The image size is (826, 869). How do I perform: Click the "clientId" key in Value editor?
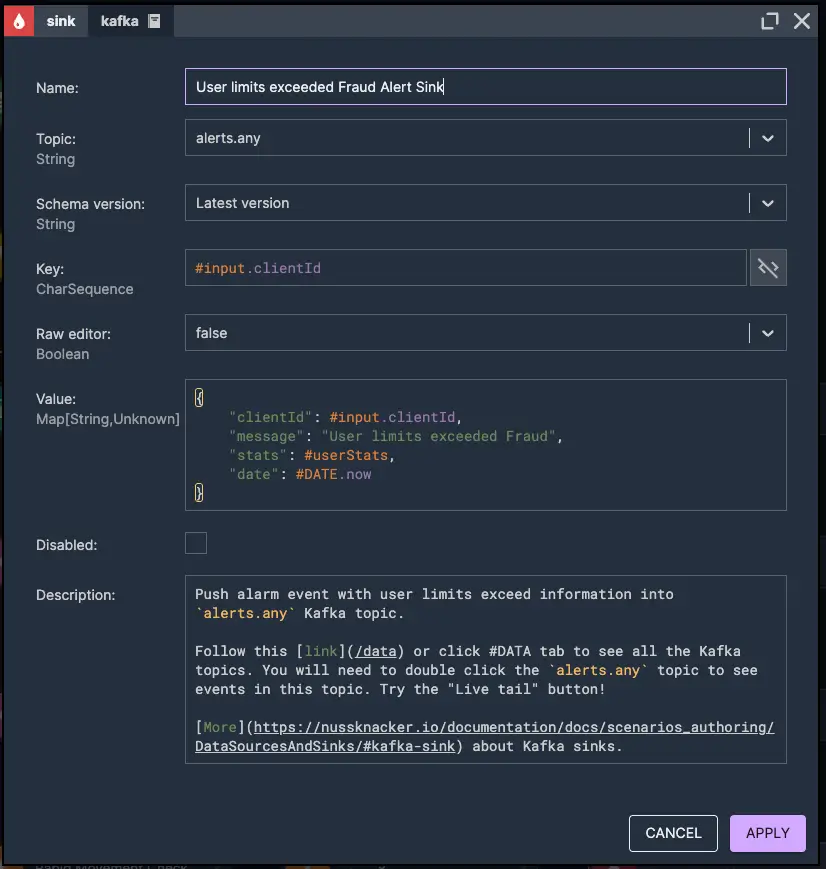[x=271, y=417]
